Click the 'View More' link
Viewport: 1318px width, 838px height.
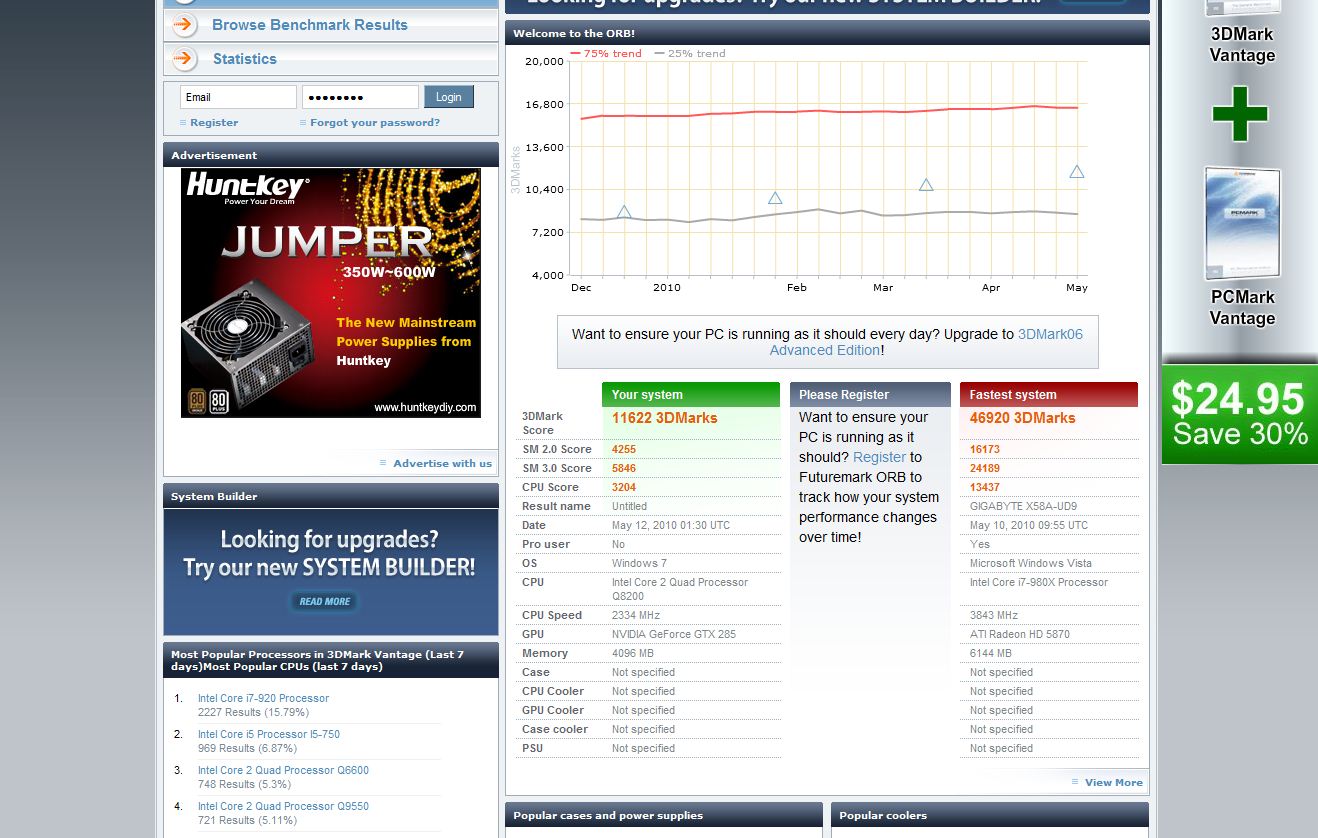(x=1114, y=783)
